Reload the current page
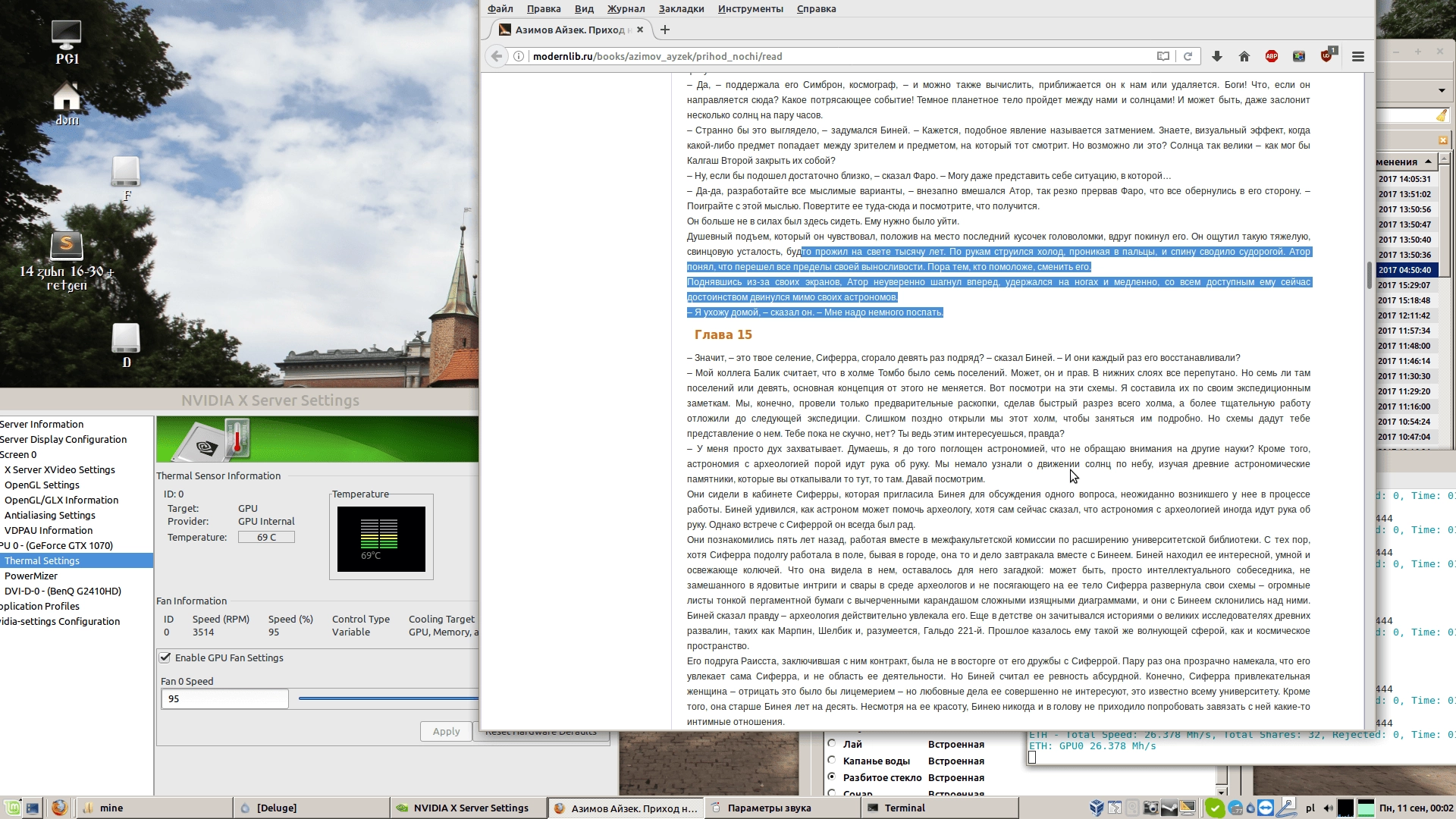The width and height of the screenshot is (1456, 819). (1188, 56)
